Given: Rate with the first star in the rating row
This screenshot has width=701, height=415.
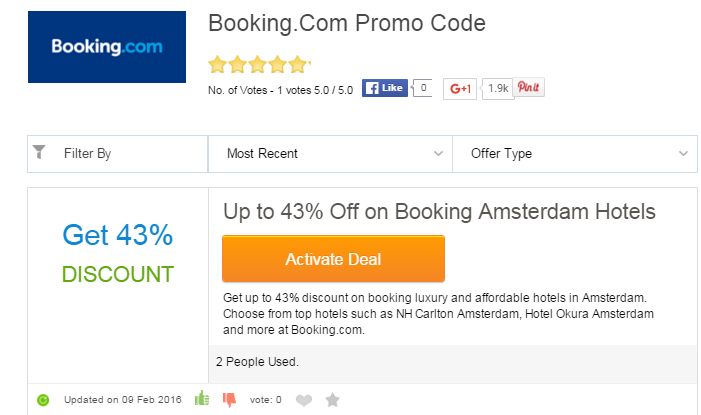Looking at the screenshot, I should tap(217, 66).
